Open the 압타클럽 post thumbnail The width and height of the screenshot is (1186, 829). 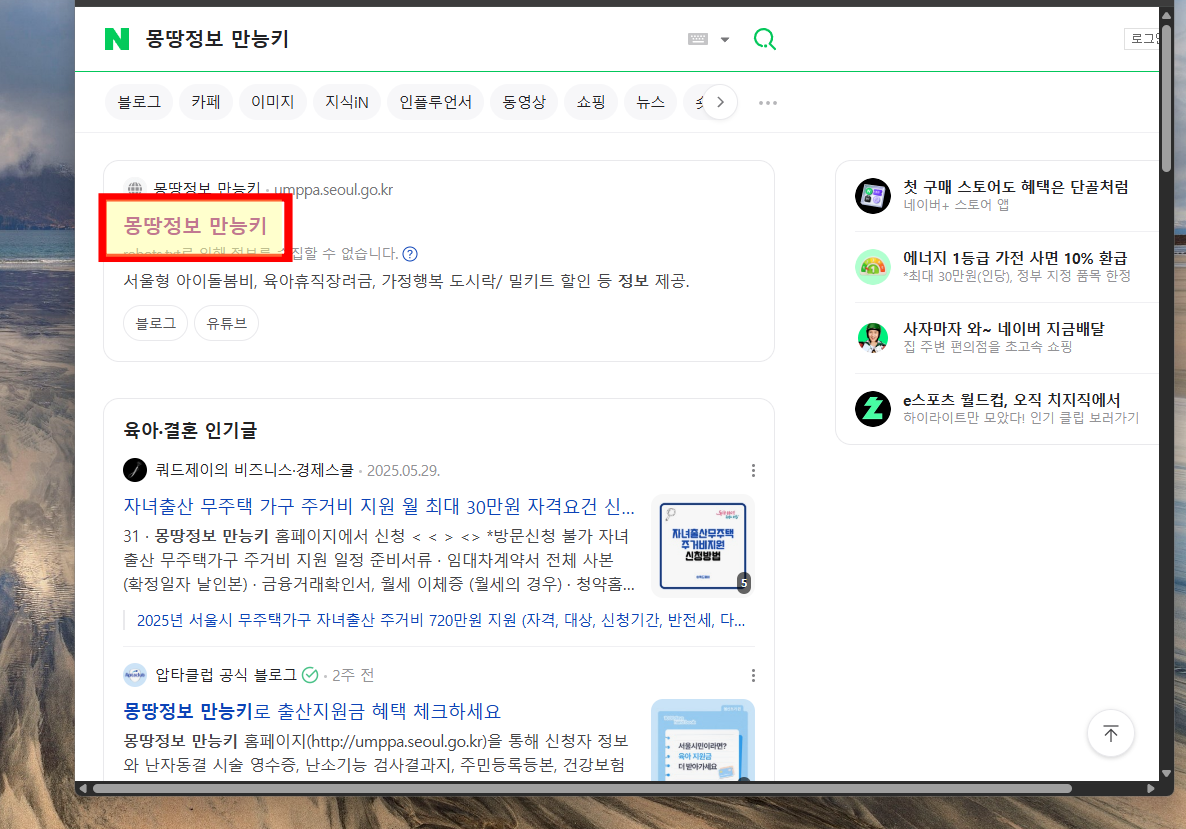pyautogui.click(x=703, y=740)
